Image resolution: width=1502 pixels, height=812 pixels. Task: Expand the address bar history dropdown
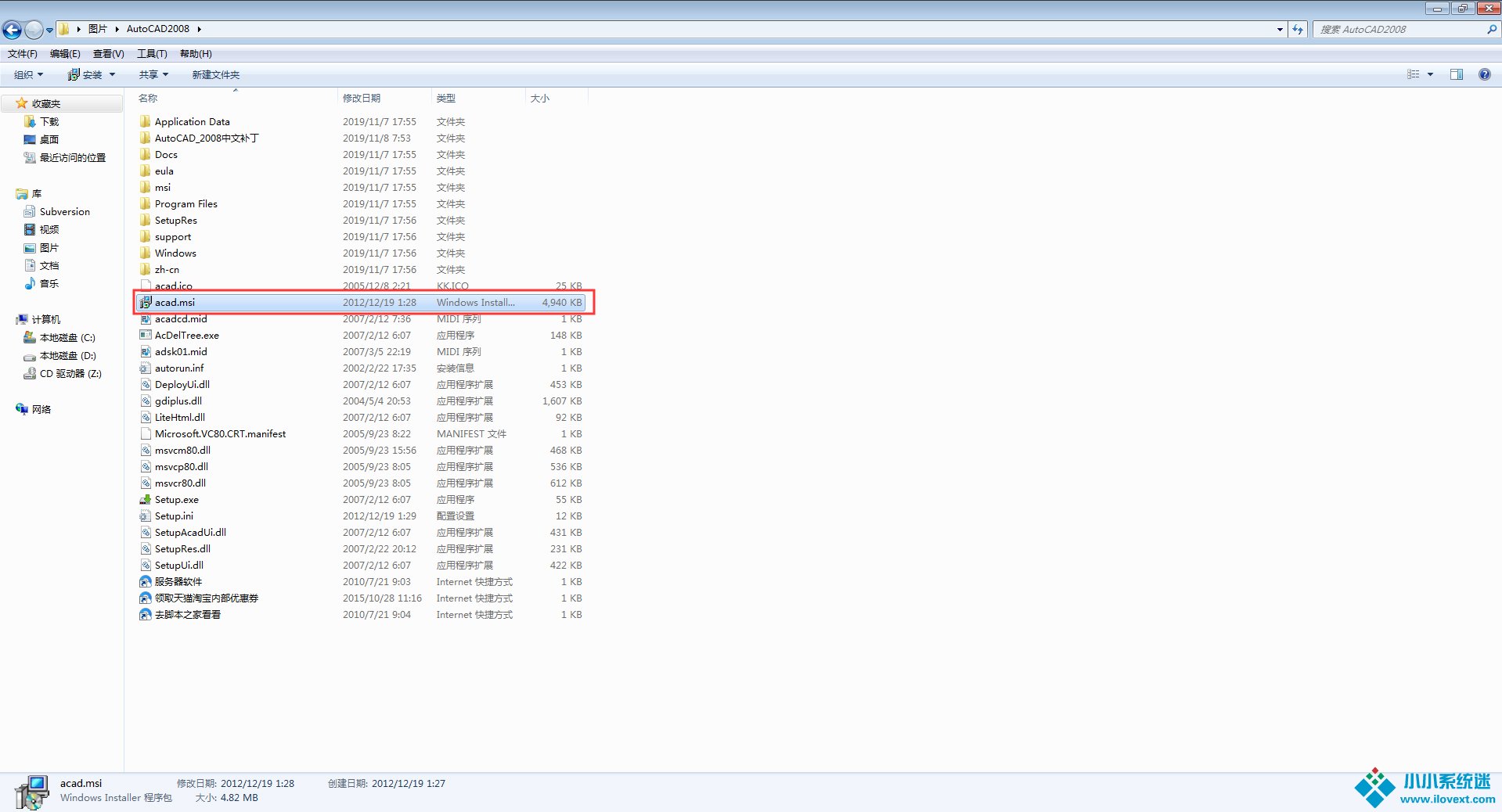pos(1280,30)
